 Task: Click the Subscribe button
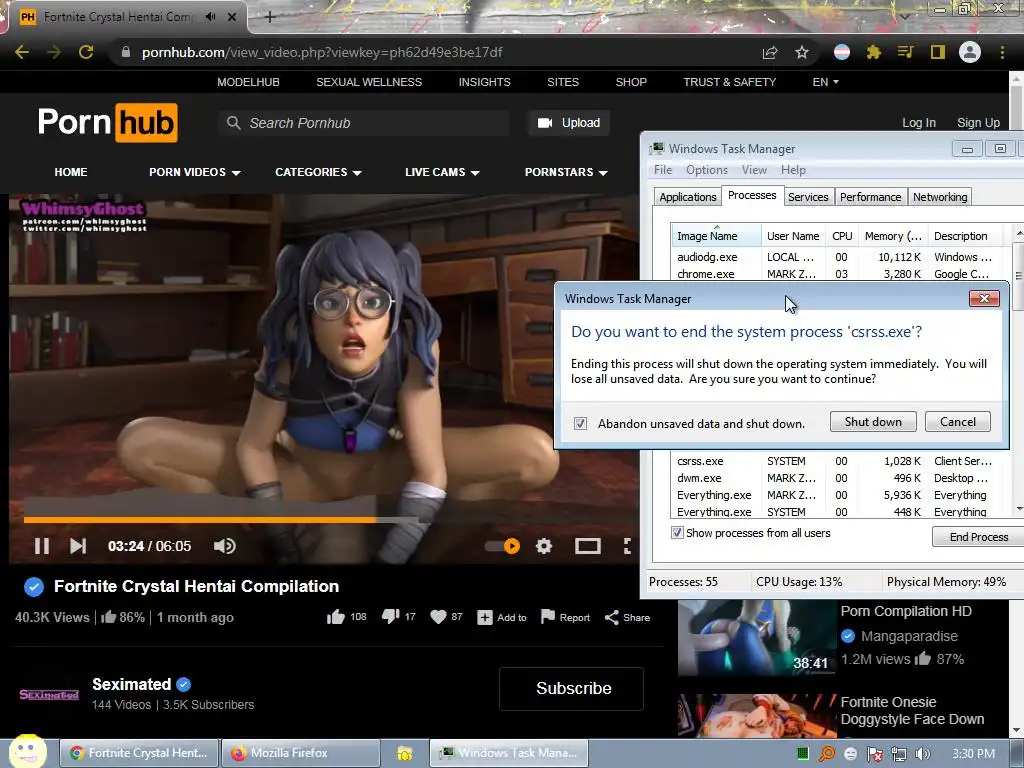coord(571,688)
